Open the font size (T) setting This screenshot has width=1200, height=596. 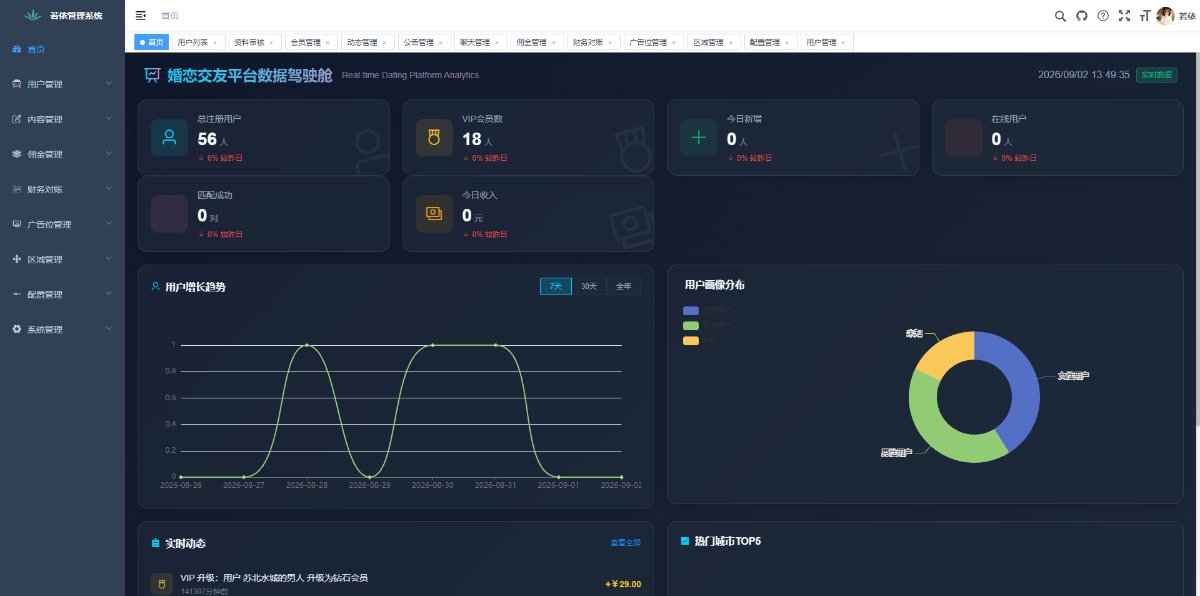[x=1144, y=16]
